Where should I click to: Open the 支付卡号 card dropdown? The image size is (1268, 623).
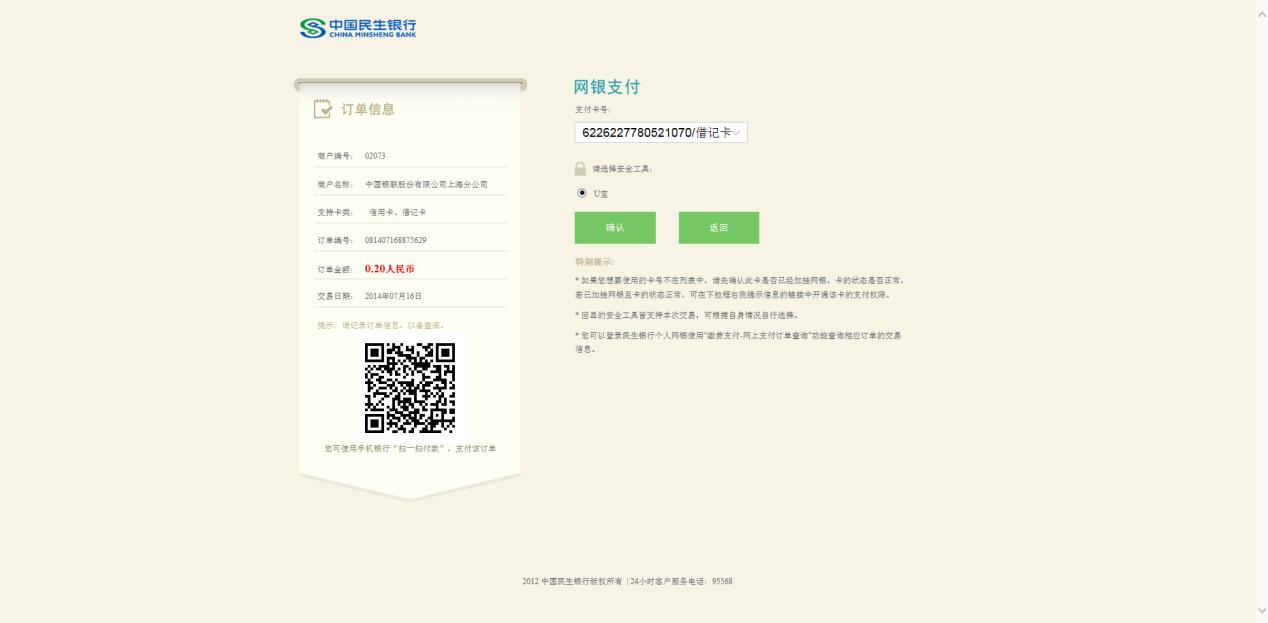coord(661,133)
